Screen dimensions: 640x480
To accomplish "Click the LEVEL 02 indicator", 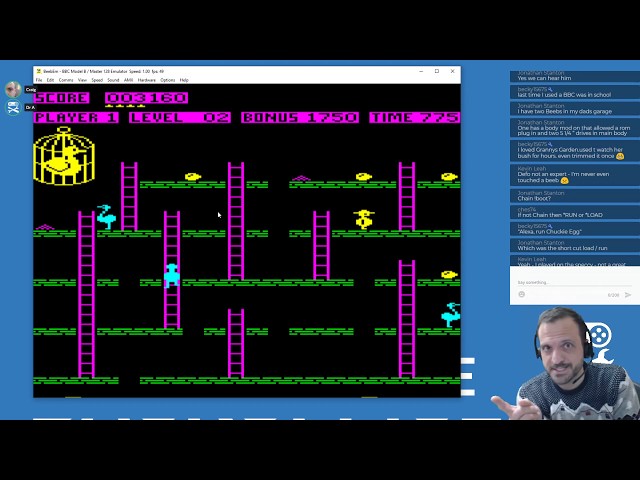I will click(180, 118).
